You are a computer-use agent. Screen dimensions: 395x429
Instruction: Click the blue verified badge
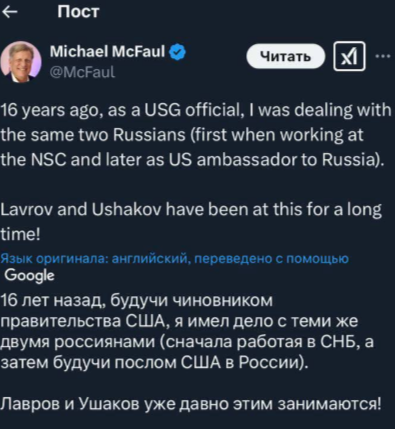click(x=177, y=52)
